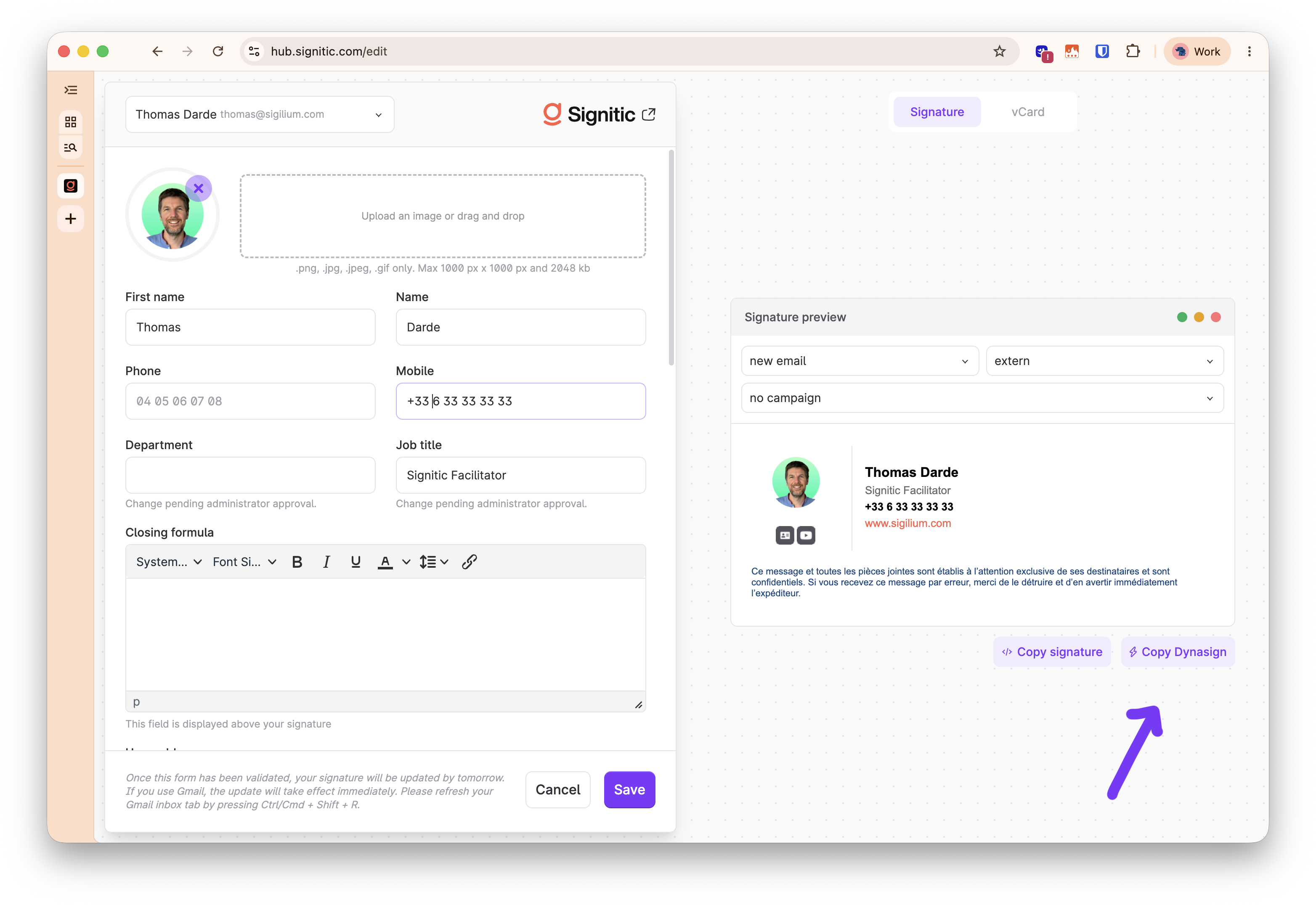Bookmark this page with the star icon
This screenshot has height=905, width=1316.
tap(1000, 52)
